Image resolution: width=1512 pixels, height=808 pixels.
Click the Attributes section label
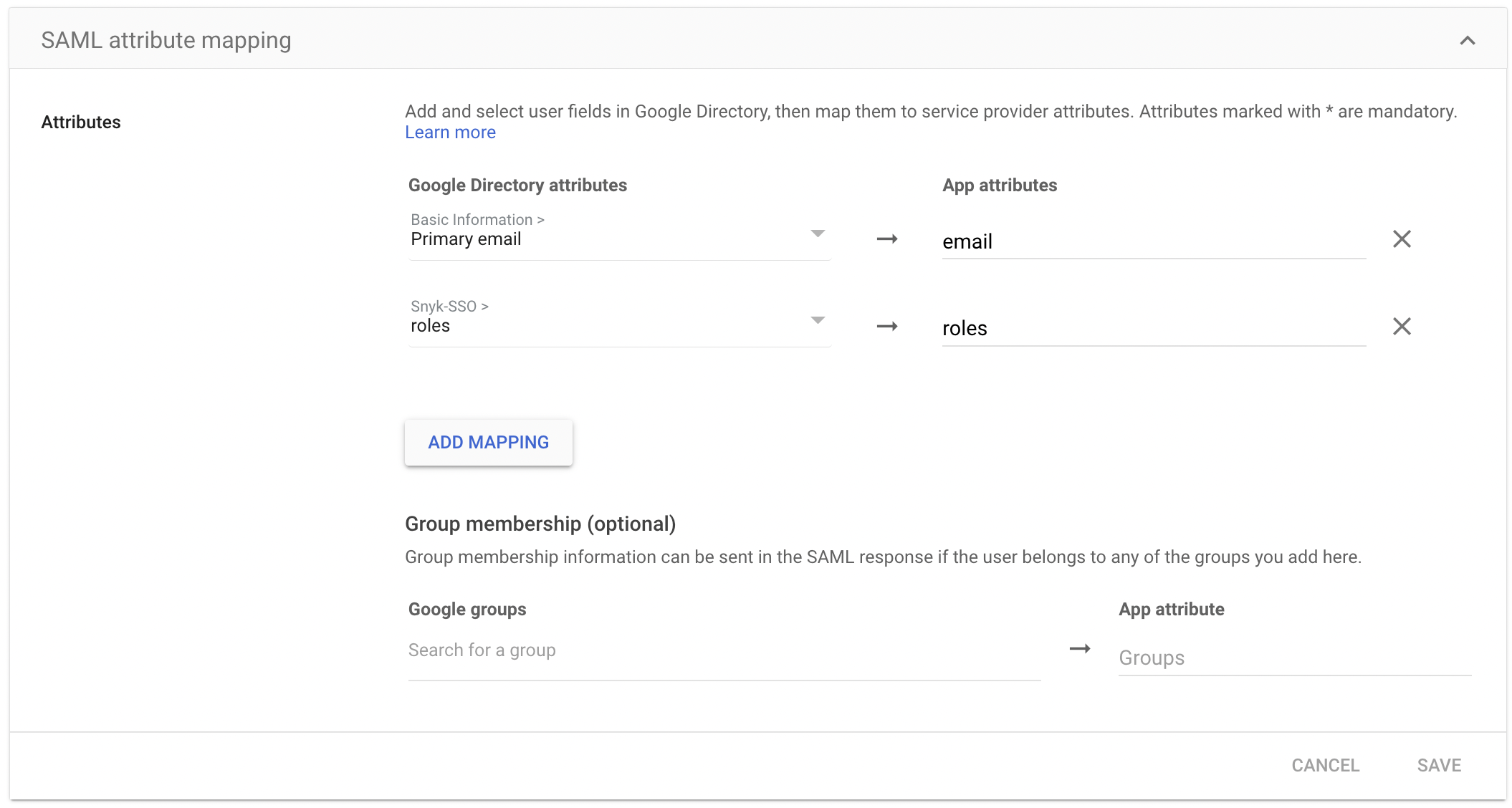pos(81,122)
